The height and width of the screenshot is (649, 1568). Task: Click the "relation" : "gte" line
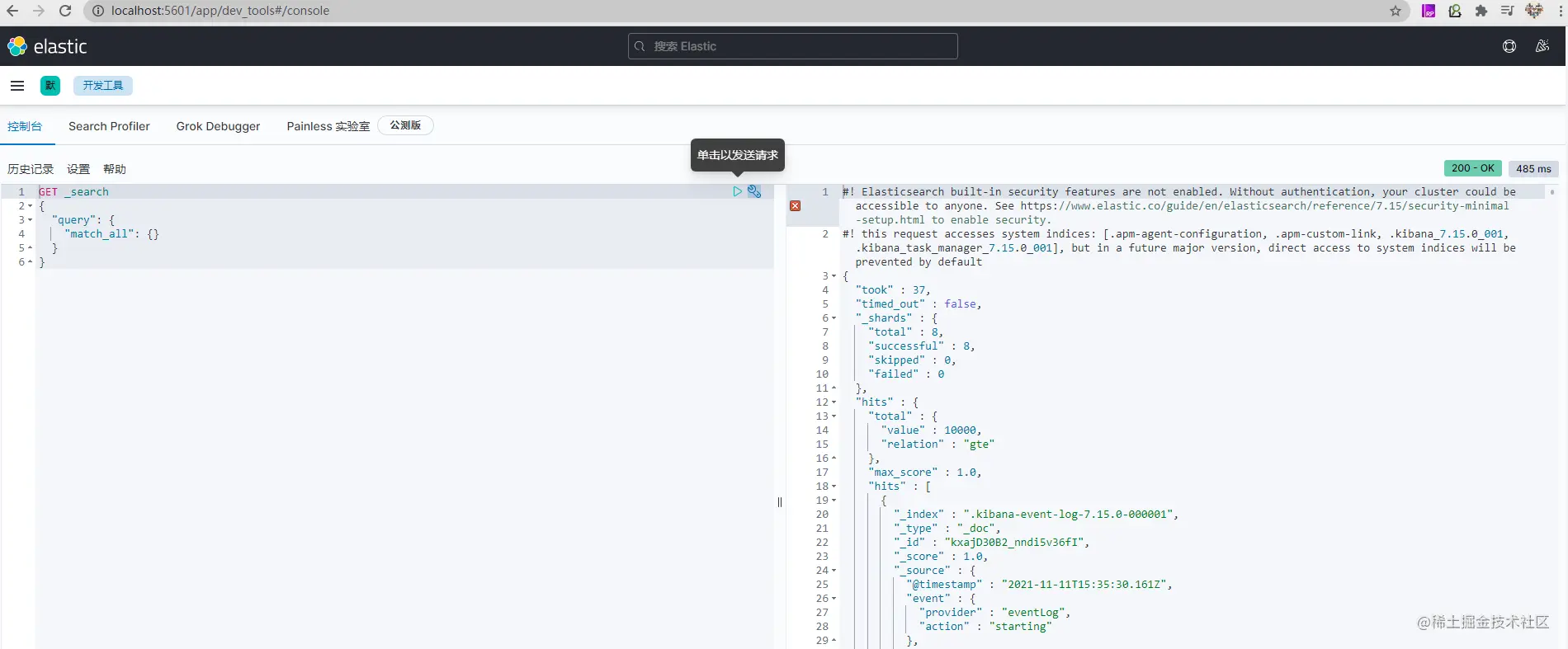coord(937,444)
